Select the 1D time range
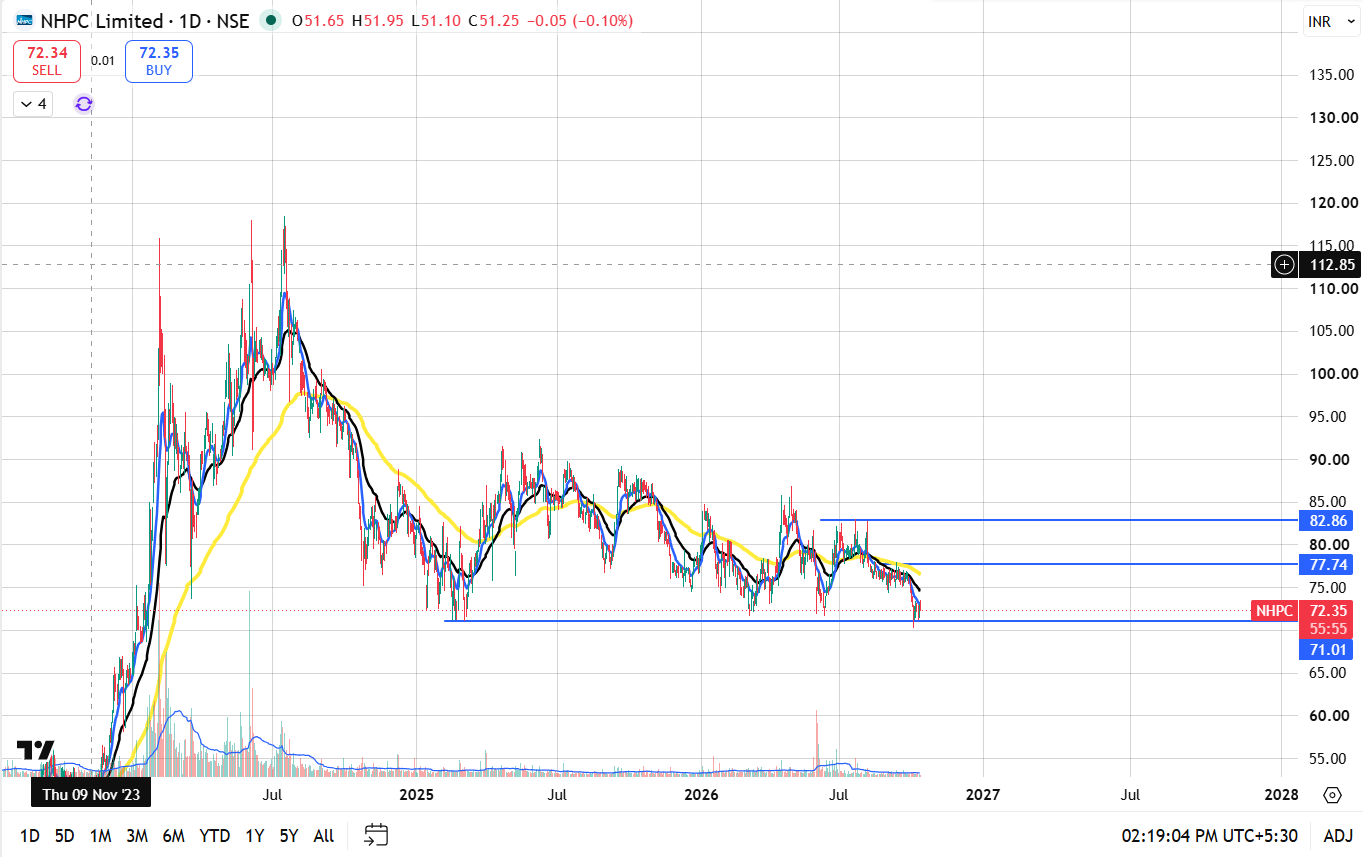 click(31, 836)
